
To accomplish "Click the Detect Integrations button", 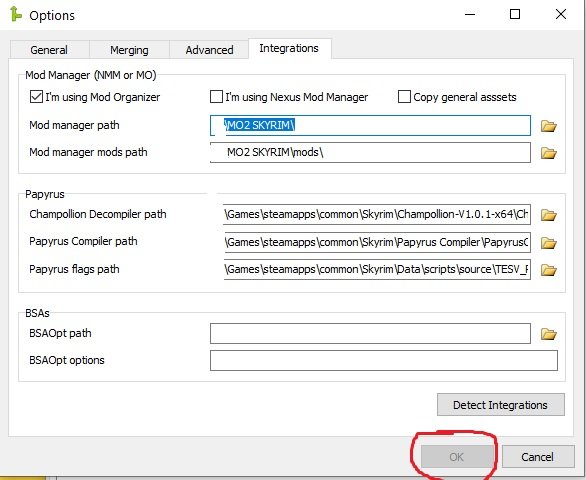I will [500, 405].
